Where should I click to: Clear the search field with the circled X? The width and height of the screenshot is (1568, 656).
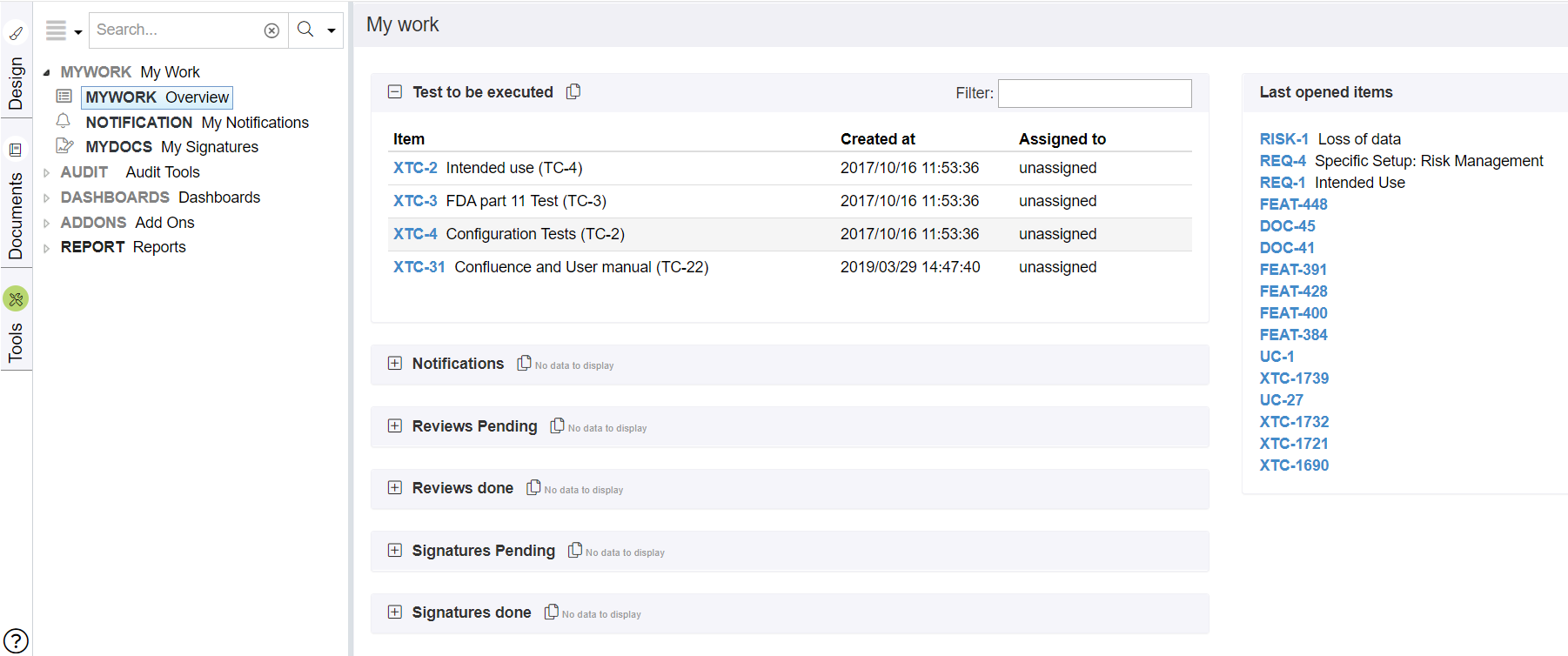click(272, 30)
